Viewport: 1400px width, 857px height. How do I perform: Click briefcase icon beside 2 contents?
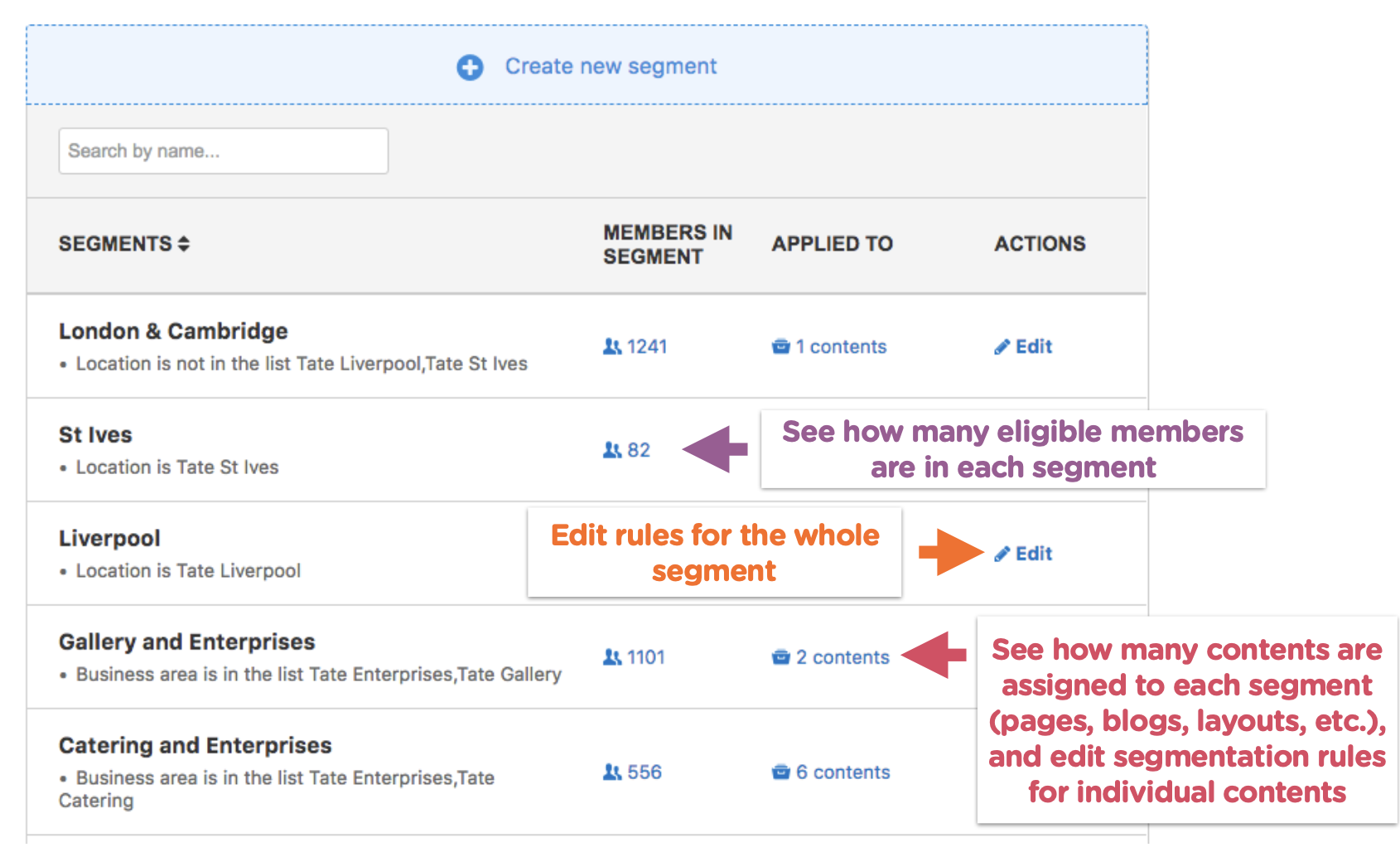tap(781, 657)
